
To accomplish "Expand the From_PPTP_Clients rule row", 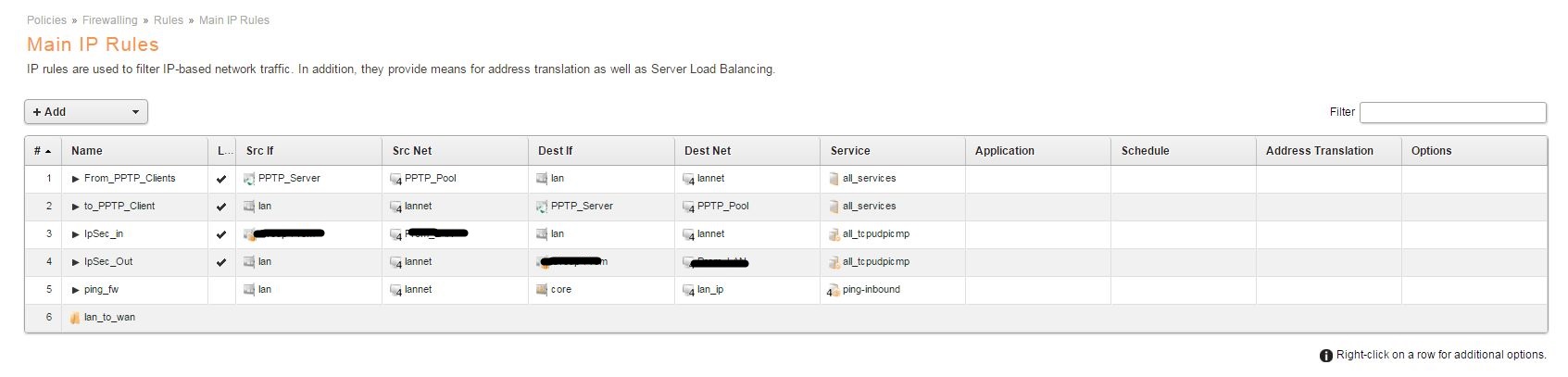I will [76, 179].
